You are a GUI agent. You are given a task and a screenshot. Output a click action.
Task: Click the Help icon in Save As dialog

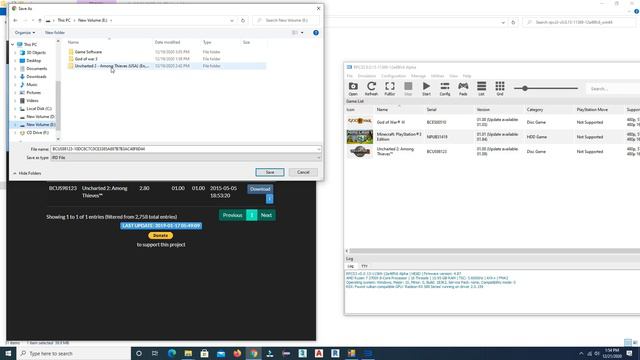pos(316,33)
